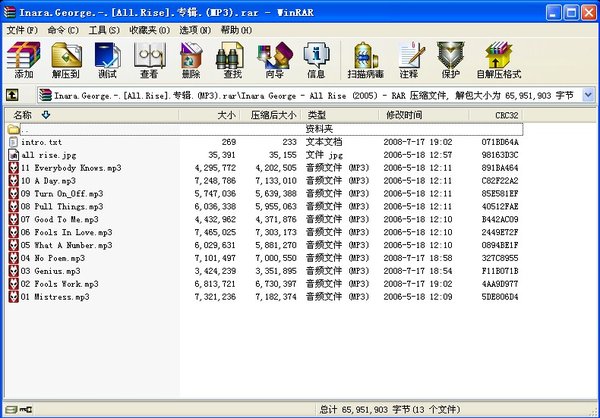600x418 pixels.
Task: Click the drive icon in status bar
Action: [x=11, y=410]
